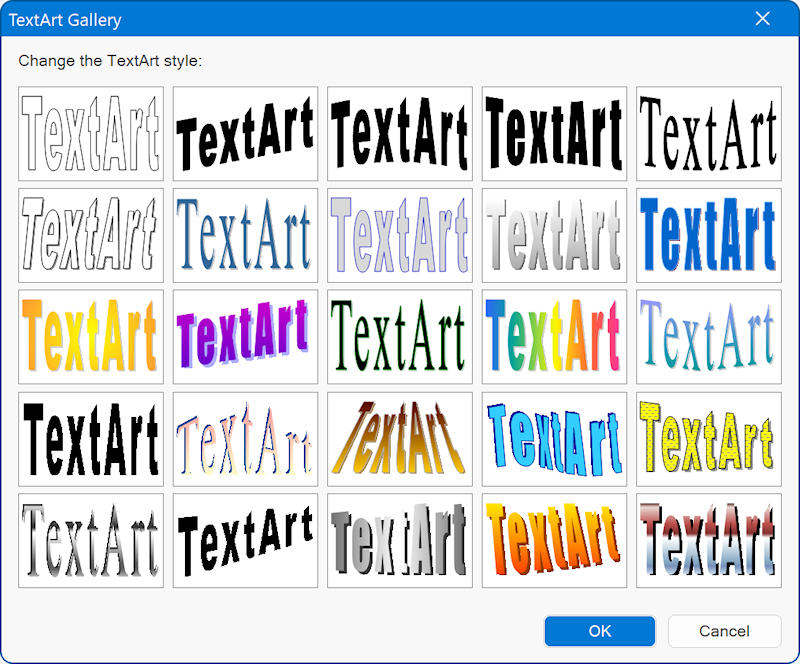Pick the dark blue serif TextArt style
Image resolution: width=800 pixels, height=664 pixels.
[245, 235]
